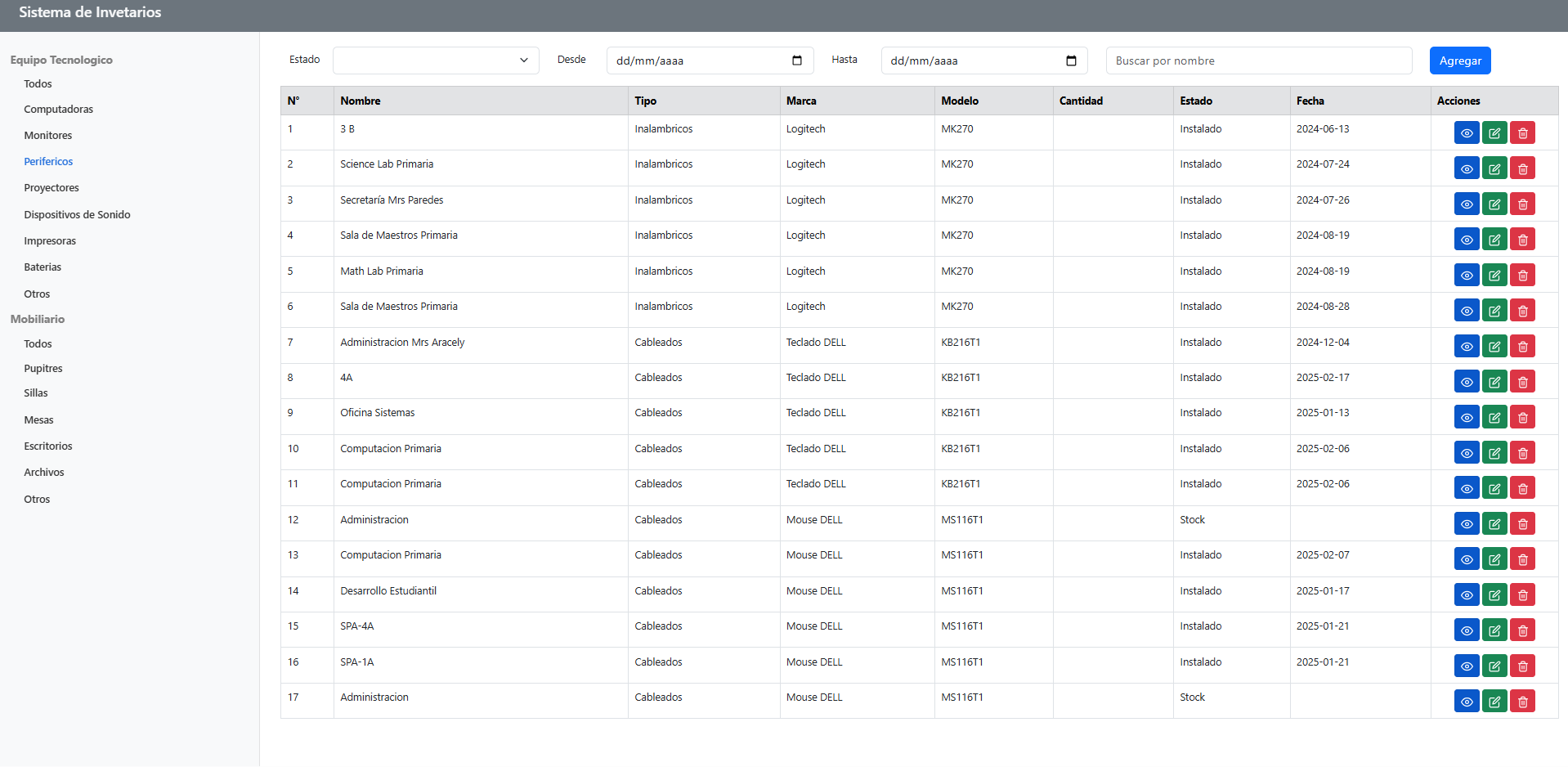This screenshot has height=767, width=1568.
Task: Open the Hasta date picker calendar
Action: pos(1070,61)
